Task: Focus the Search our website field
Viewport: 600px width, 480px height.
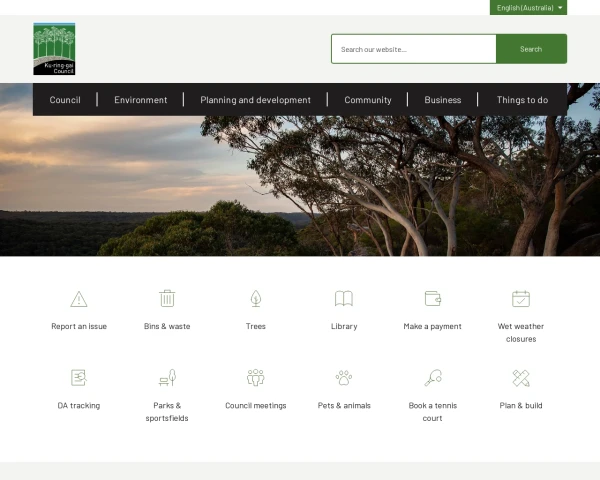Action: click(413, 49)
